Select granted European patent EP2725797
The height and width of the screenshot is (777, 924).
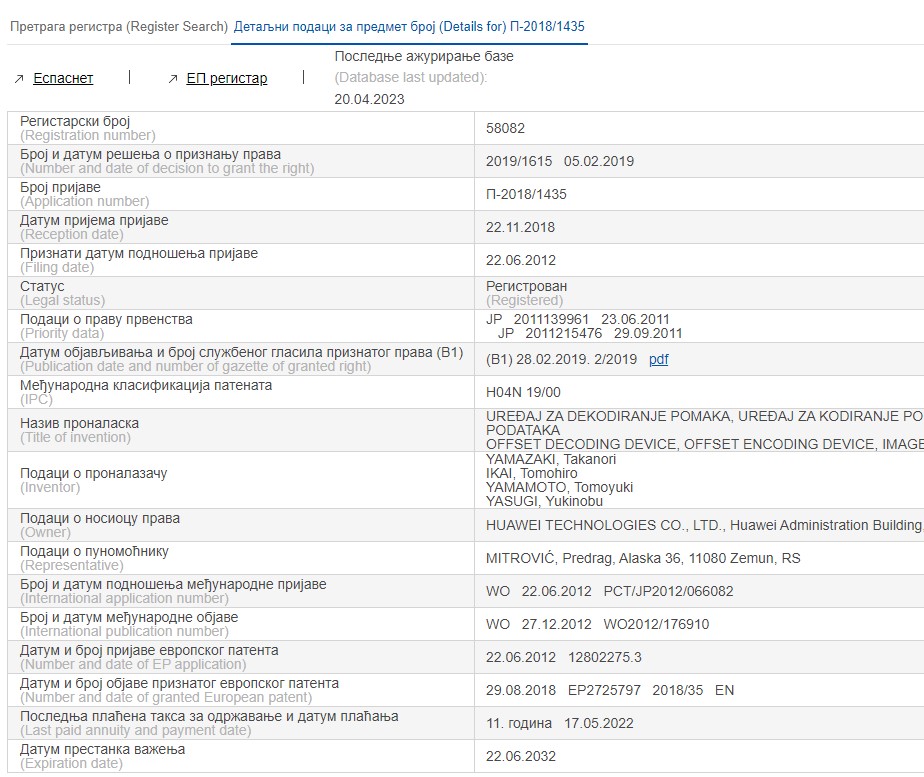(604, 690)
